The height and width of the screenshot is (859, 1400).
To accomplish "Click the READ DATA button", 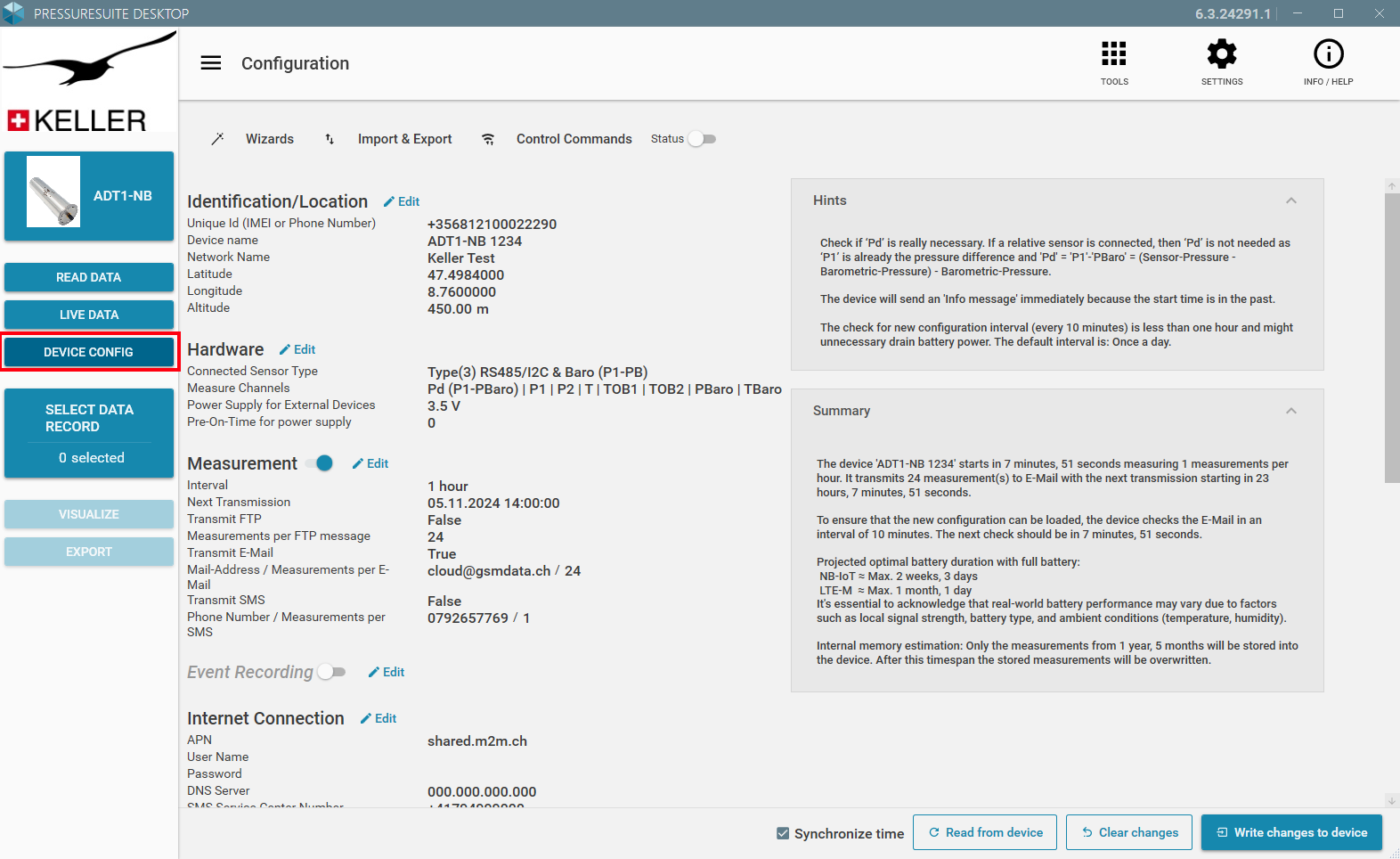I will 89,277.
